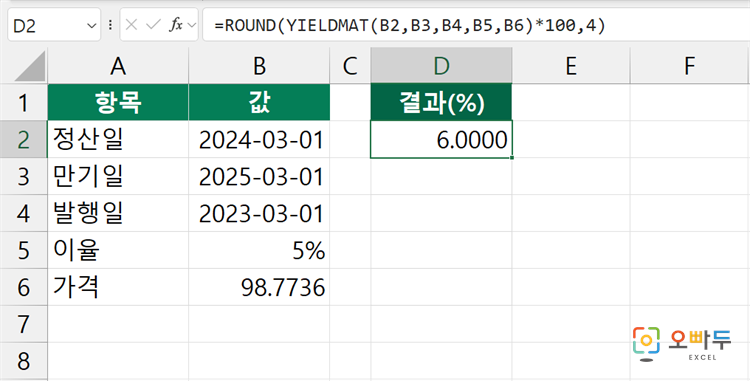Select row 3 header
This screenshot has height=381, width=750.
pyautogui.click(x=23, y=176)
